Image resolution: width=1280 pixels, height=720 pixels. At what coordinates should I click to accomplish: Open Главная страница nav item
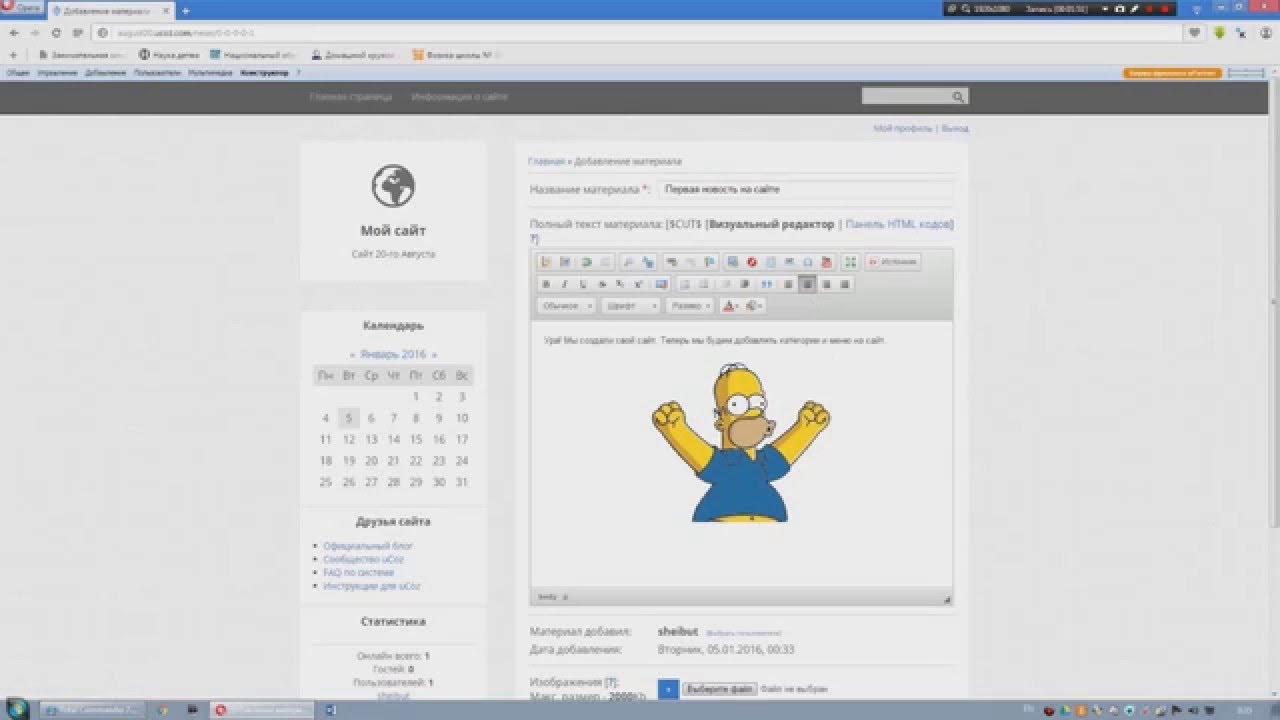coord(351,97)
